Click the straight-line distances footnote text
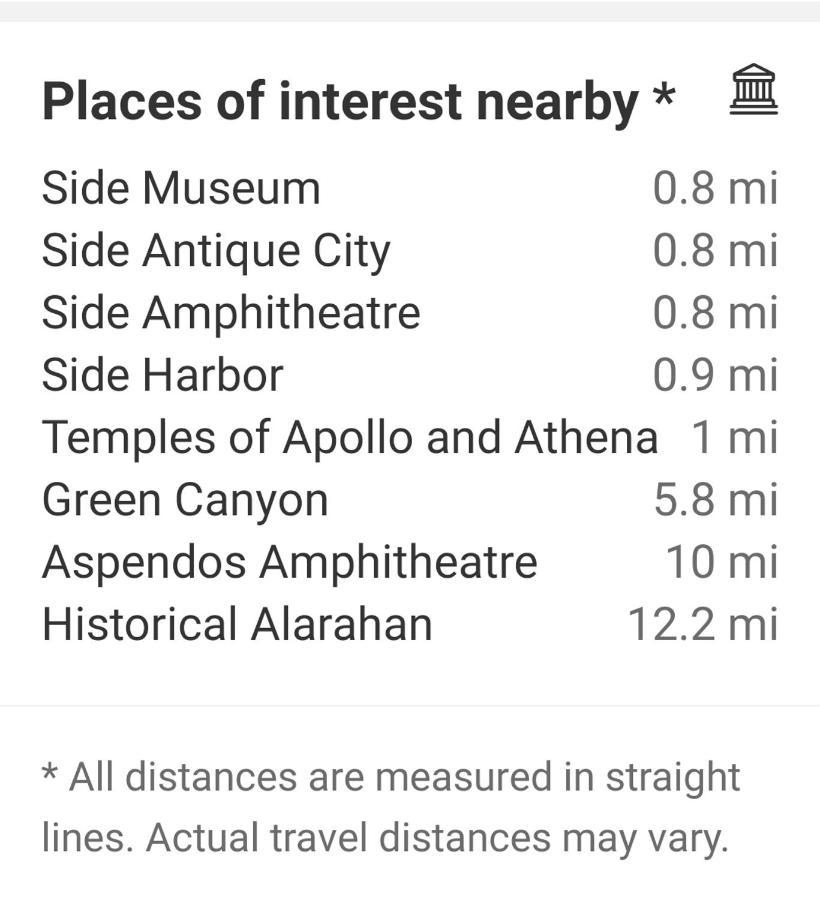The width and height of the screenshot is (820, 900). point(391,808)
